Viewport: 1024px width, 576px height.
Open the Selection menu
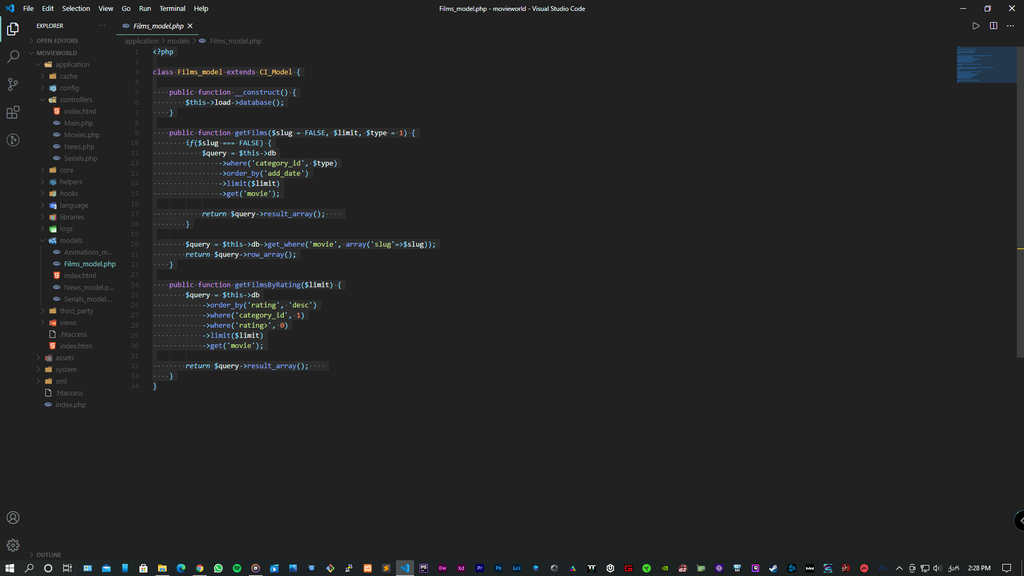[x=76, y=8]
